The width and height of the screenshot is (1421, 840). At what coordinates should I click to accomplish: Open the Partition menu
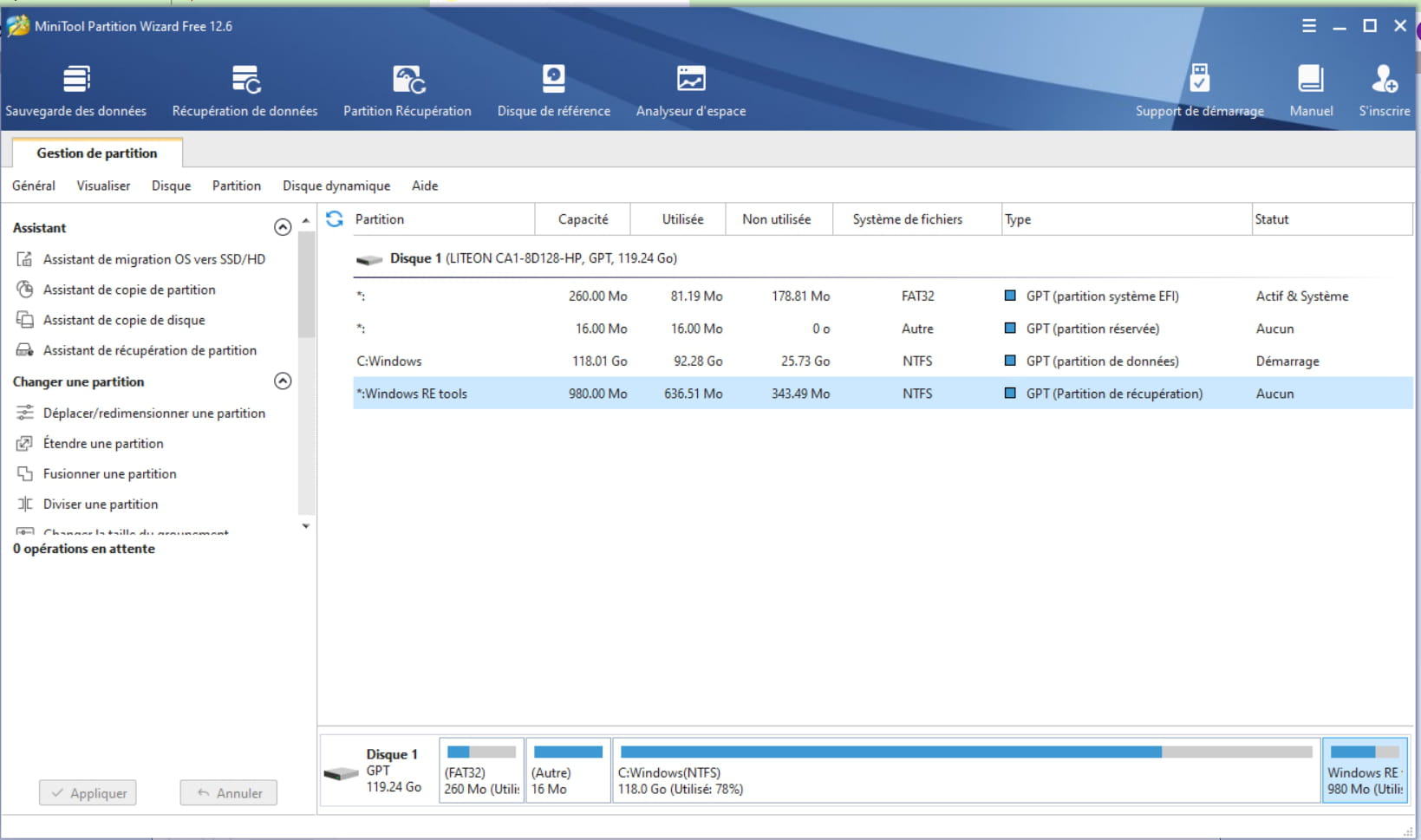237,186
